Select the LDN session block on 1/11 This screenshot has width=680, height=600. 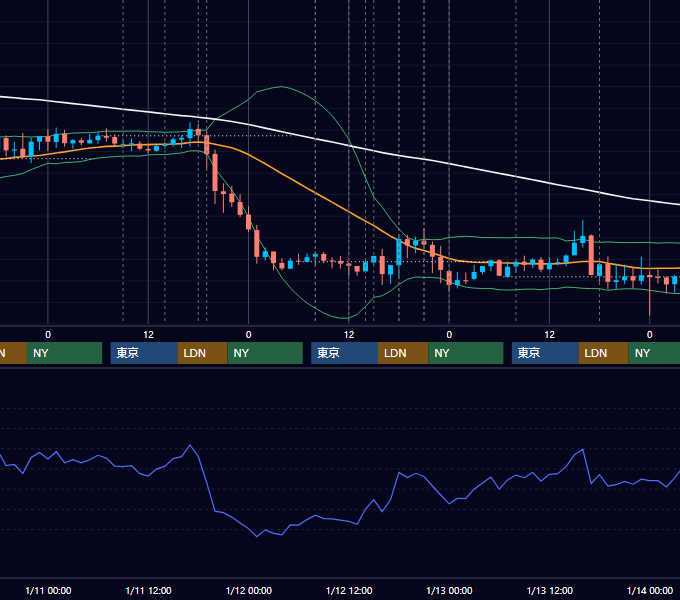pyautogui.click(x=203, y=353)
